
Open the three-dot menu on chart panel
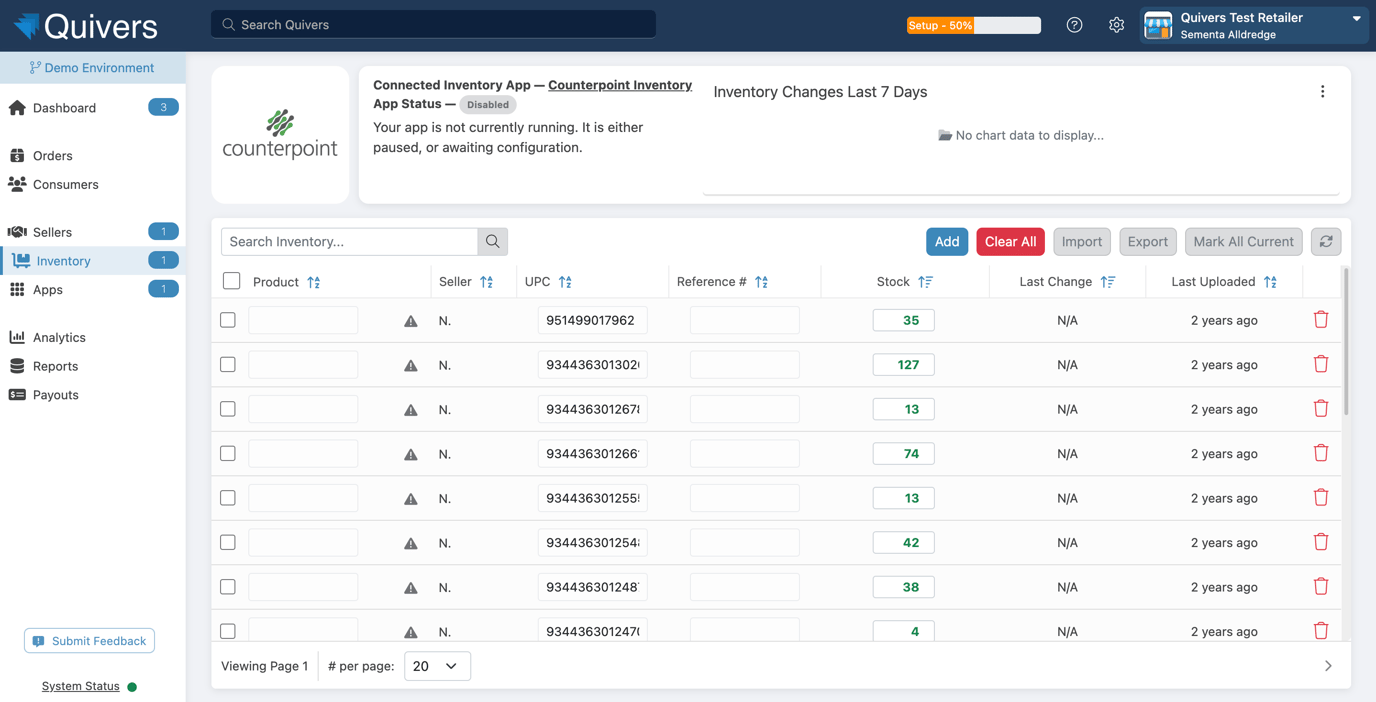1322,92
